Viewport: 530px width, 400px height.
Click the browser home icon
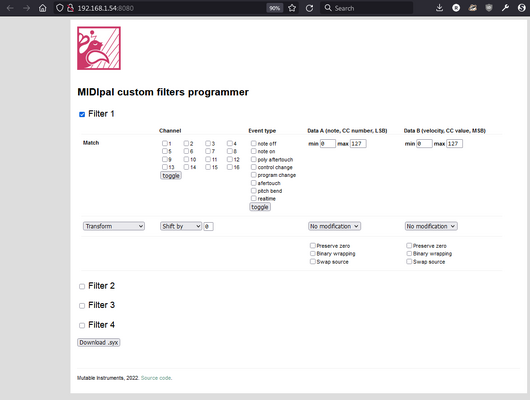point(43,8)
